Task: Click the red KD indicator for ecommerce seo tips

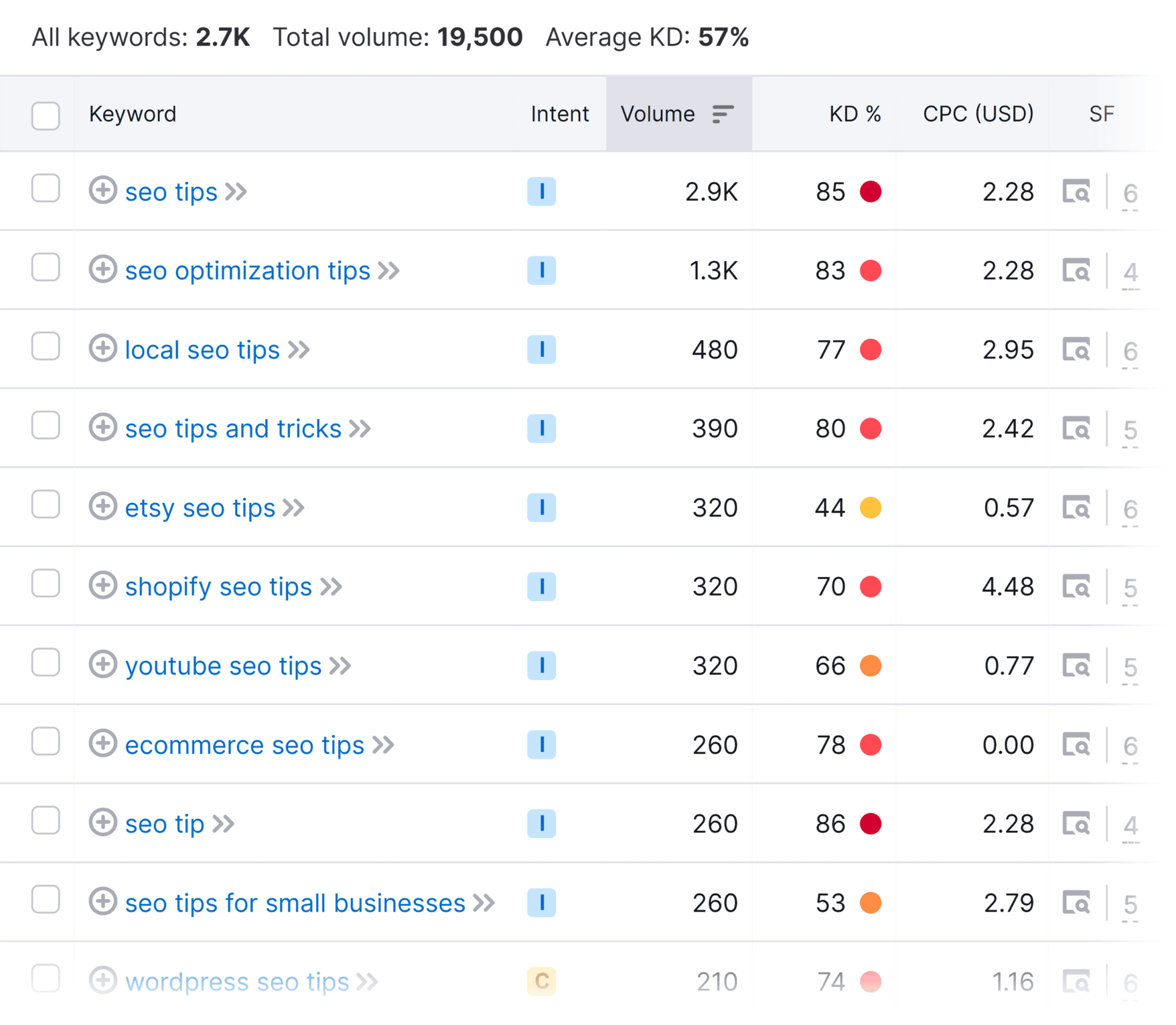Action: pyautogui.click(x=870, y=744)
